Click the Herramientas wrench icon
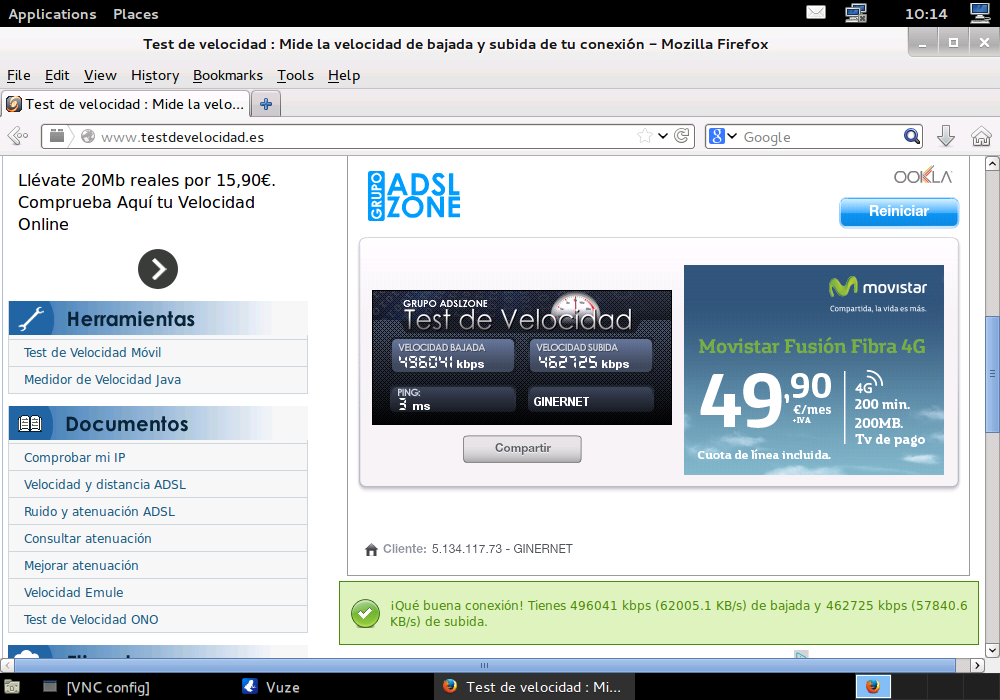Viewport: 1000px width, 700px height. pyautogui.click(x=31, y=318)
